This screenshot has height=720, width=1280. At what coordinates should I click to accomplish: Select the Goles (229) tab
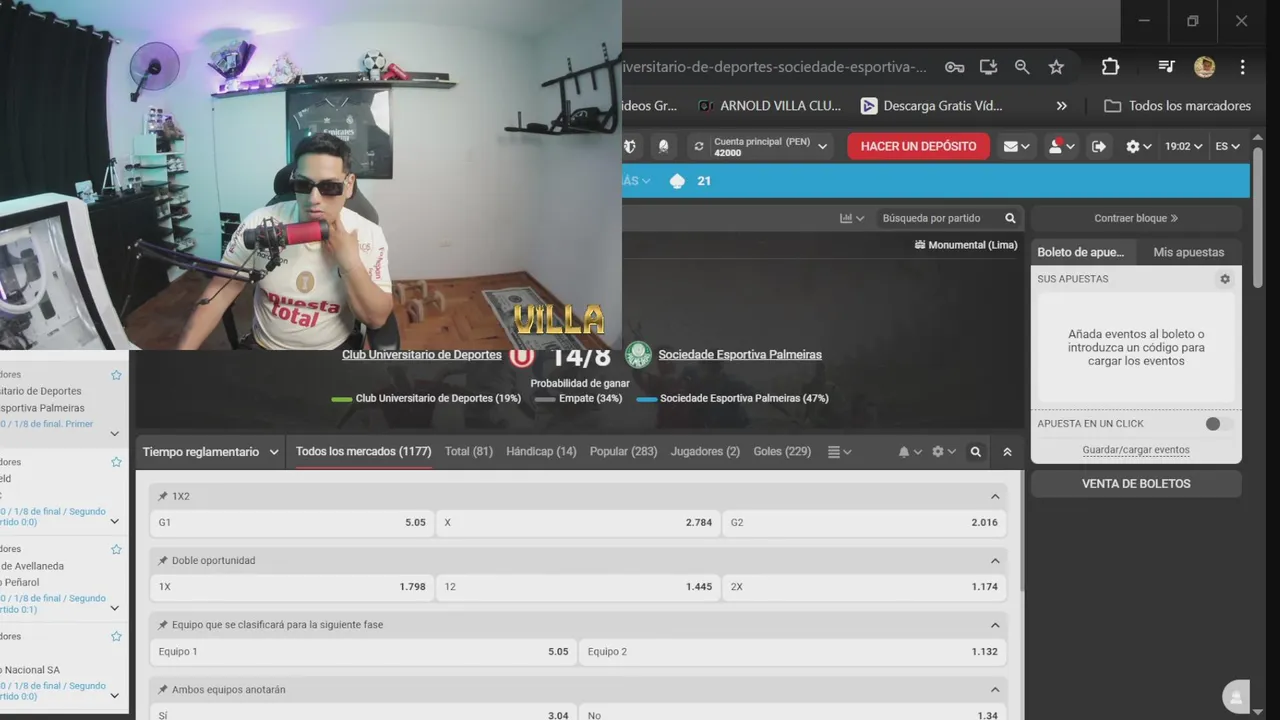(x=782, y=452)
